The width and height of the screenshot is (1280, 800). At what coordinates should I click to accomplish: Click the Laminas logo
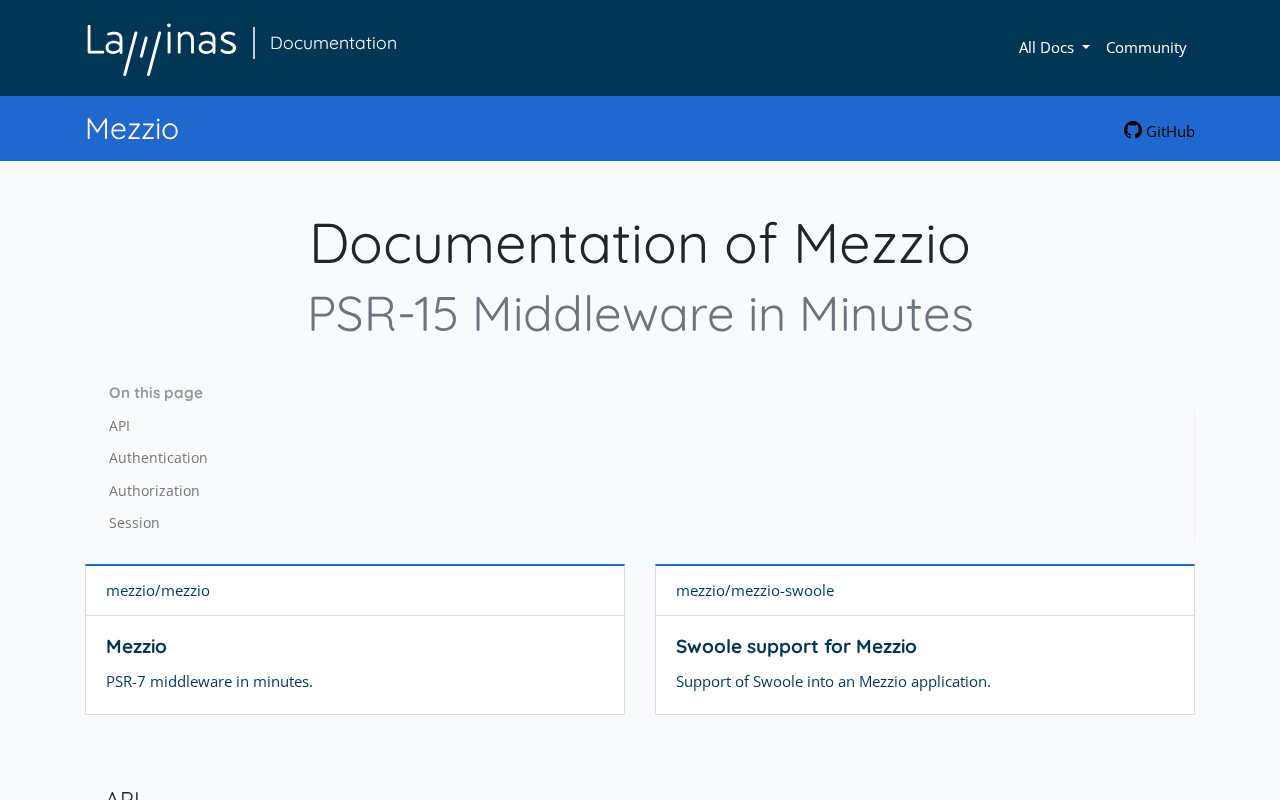162,48
